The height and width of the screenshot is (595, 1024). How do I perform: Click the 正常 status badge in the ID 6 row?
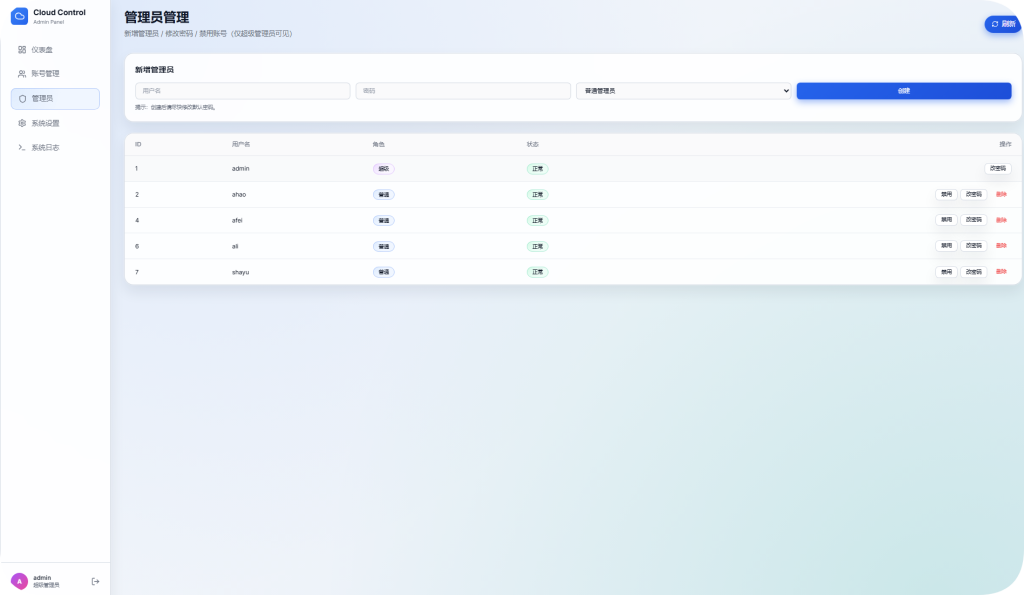point(537,246)
